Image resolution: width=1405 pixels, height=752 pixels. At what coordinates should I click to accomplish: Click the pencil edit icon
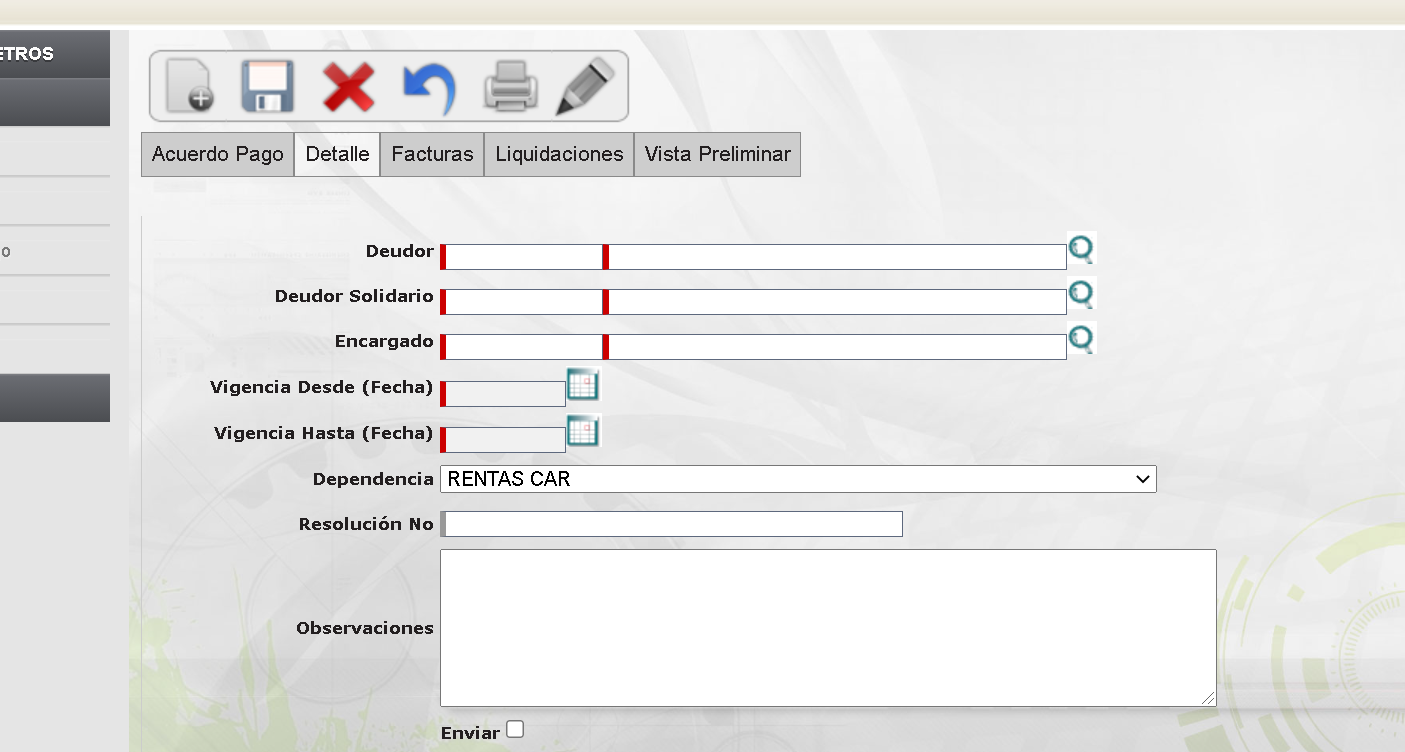(x=585, y=86)
